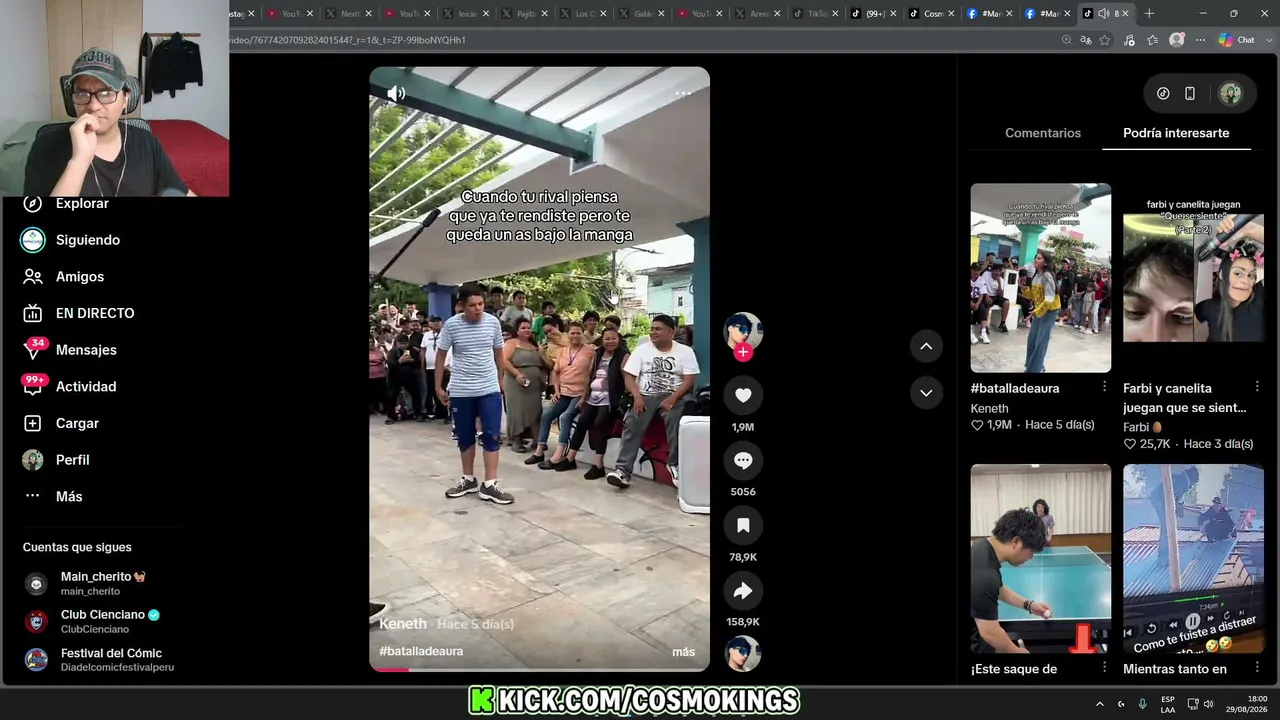Click the #batalladeaura hashtag in the video caption
1280x720 pixels.
pos(421,651)
